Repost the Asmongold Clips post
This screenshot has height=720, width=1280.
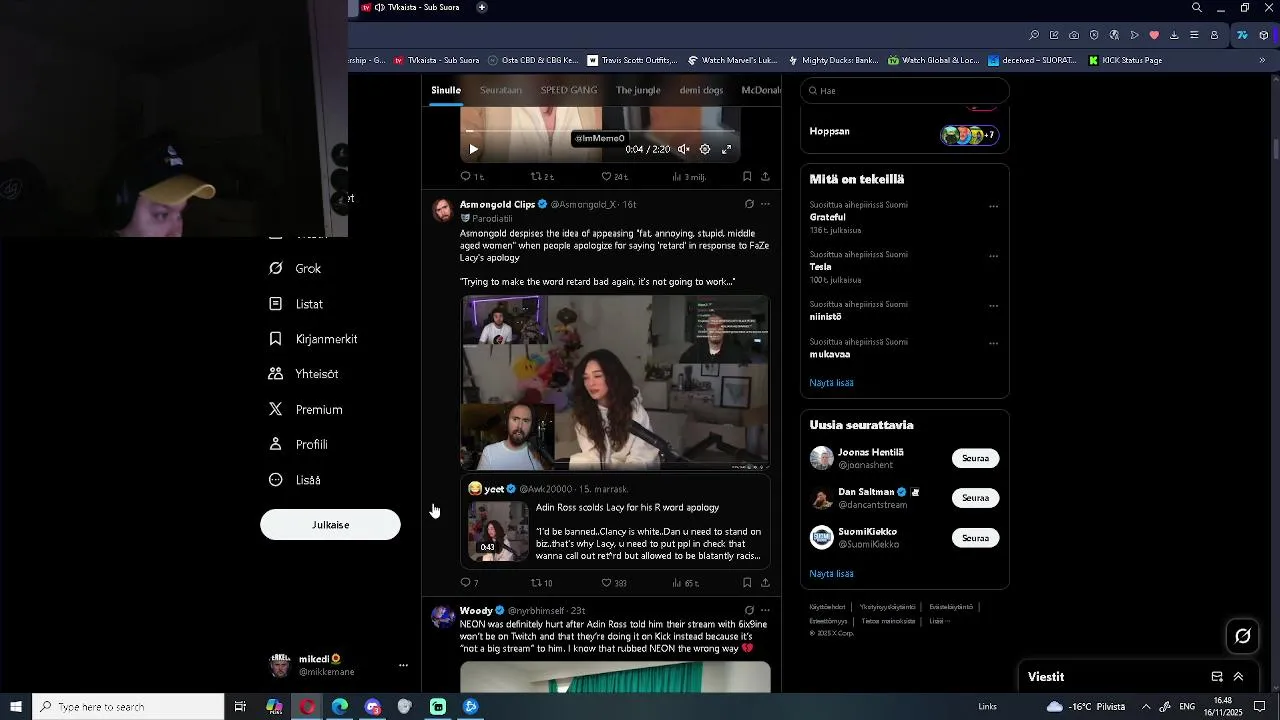541,583
